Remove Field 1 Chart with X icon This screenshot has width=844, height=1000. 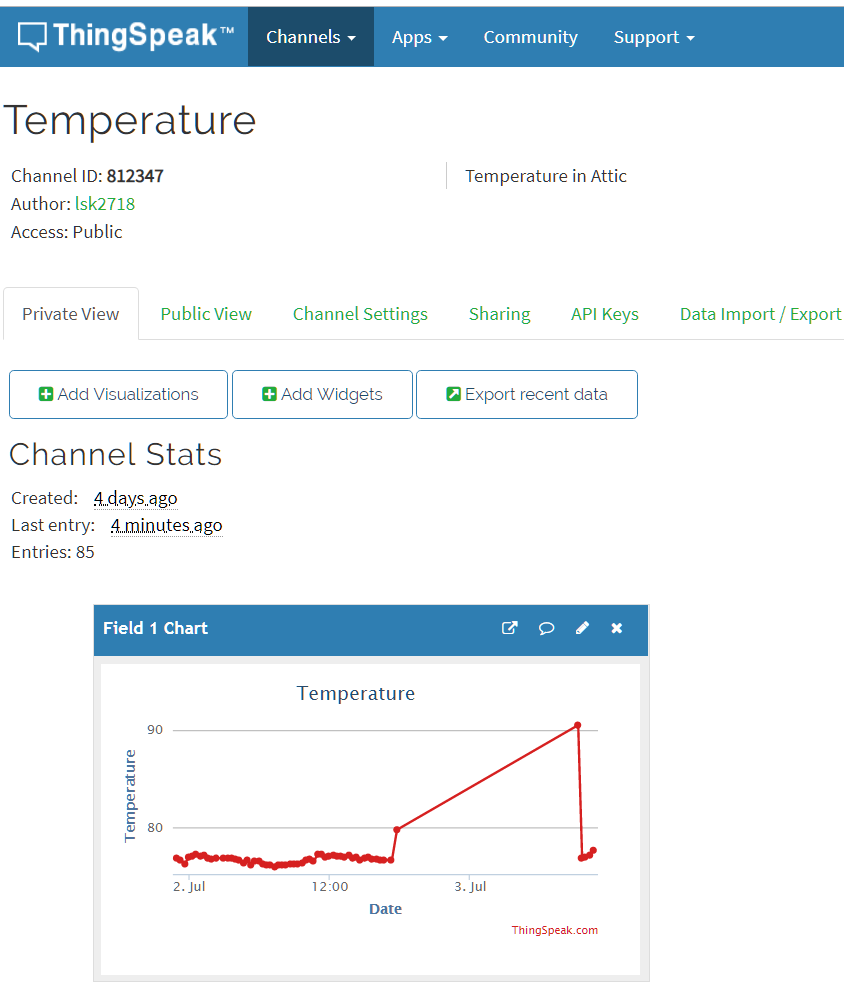coord(617,628)
